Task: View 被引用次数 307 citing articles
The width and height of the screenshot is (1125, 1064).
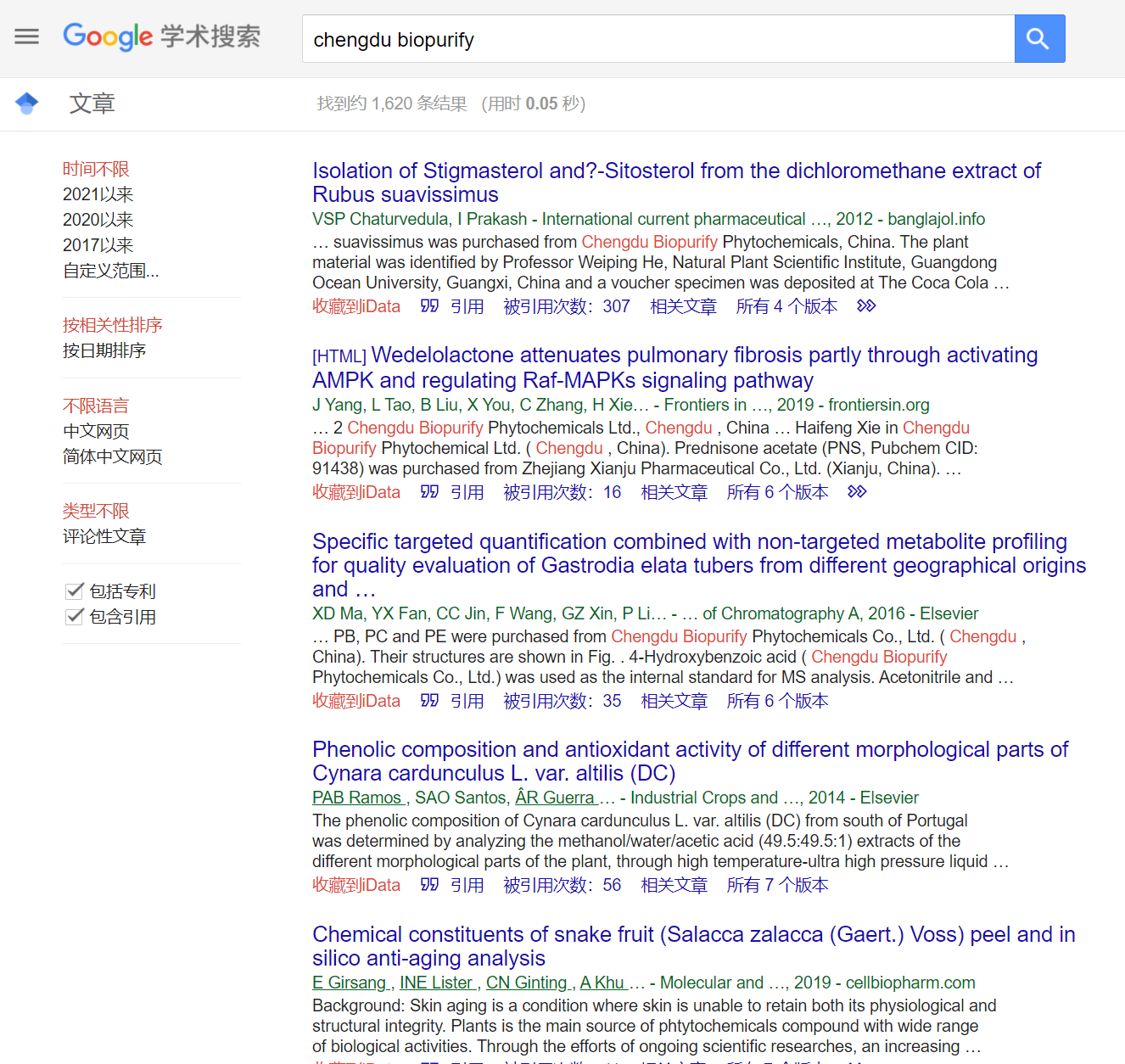Action: (567, 306)
